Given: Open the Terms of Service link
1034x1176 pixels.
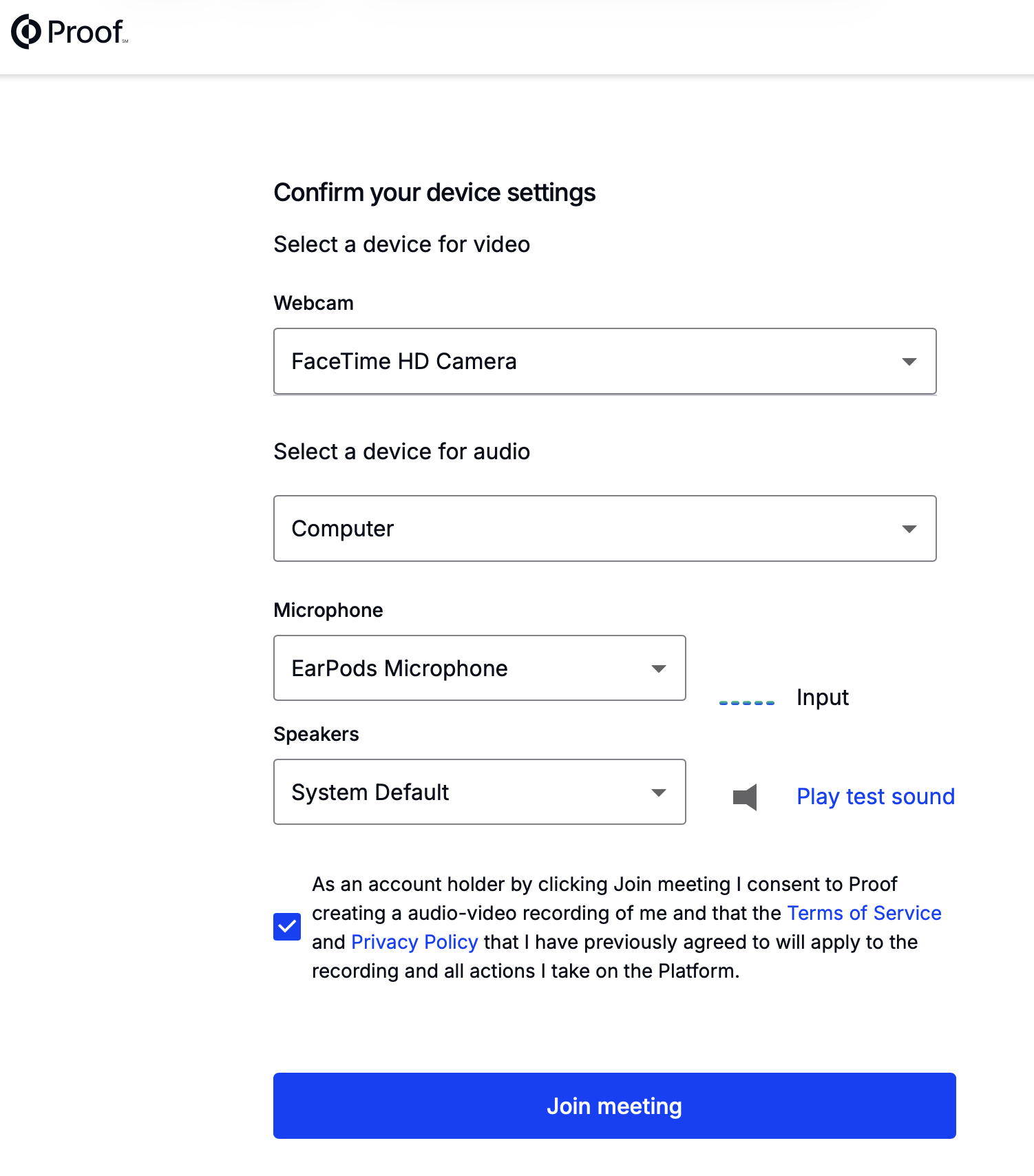Looking at the screenshot, I should click(x=864, y=913).
